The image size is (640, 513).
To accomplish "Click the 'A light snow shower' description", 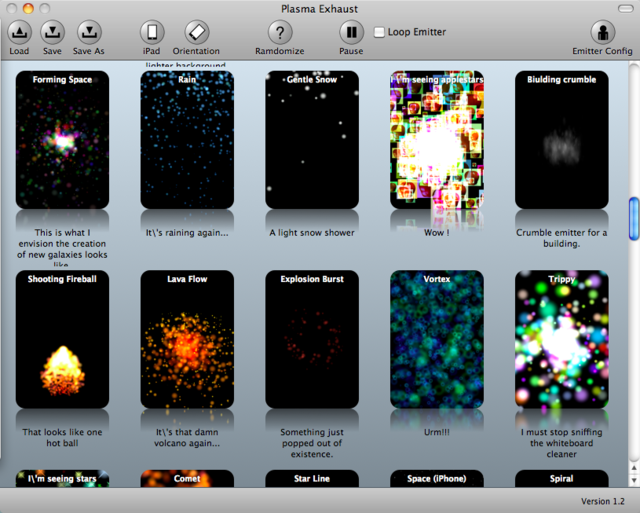I will click(312, 233).
